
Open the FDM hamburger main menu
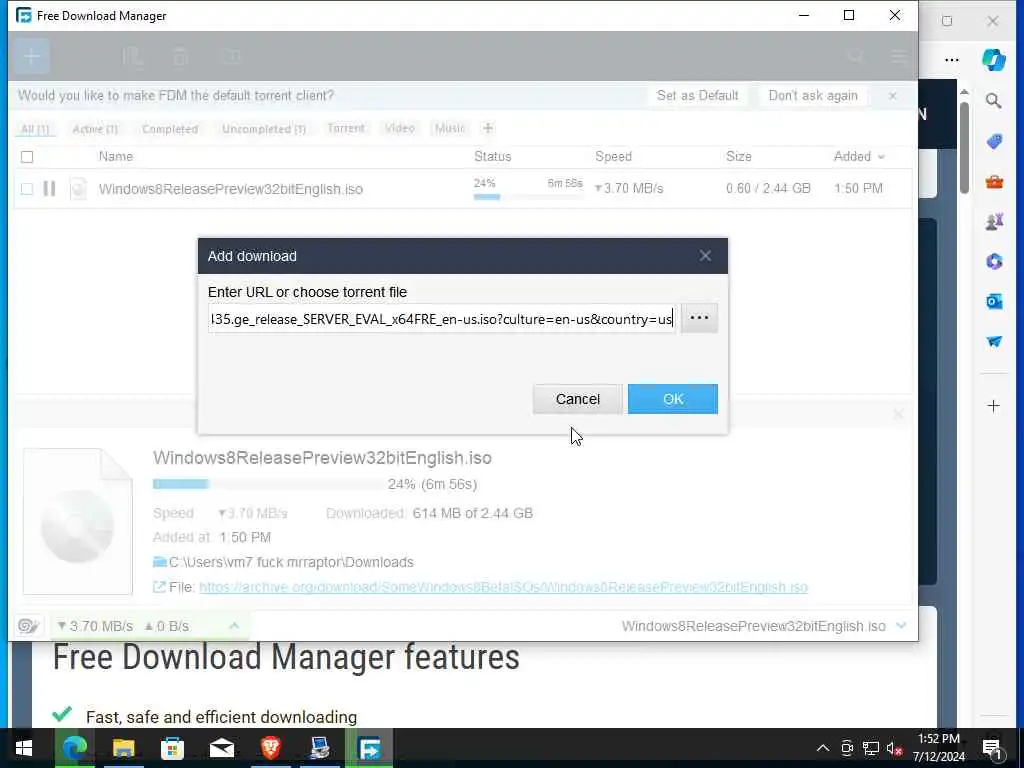(x=899, y=57)
